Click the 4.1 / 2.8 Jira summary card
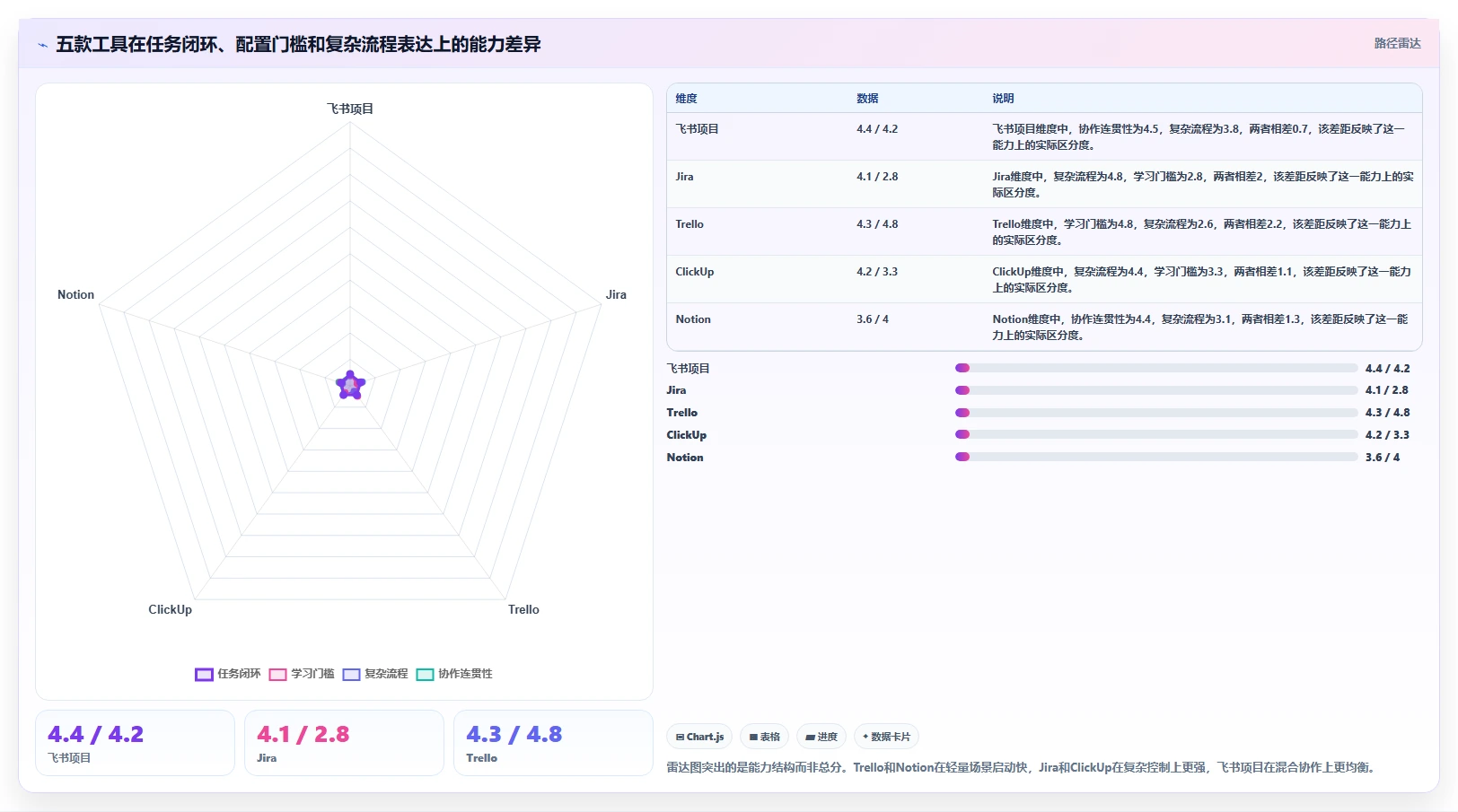Image resolution: width=1458 pixels, height=812 pixels. tap(344, 743)
